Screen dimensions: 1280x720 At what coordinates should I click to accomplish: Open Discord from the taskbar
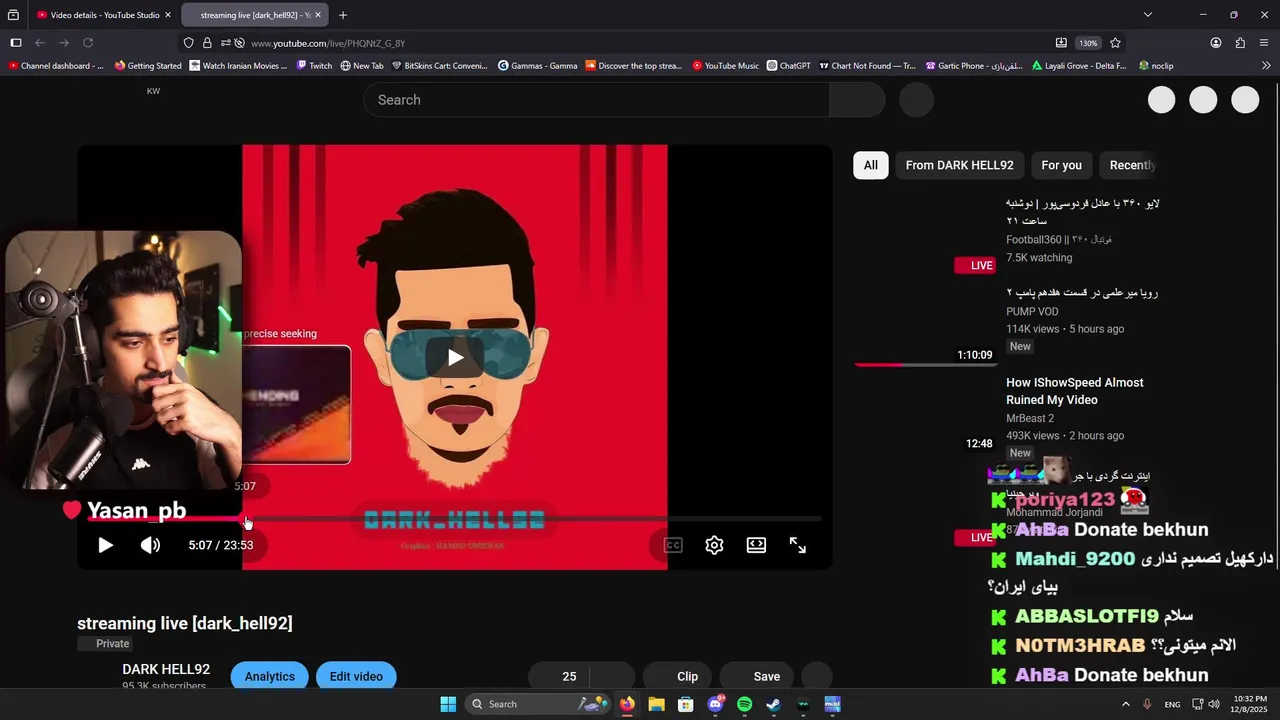click(715, 704)
